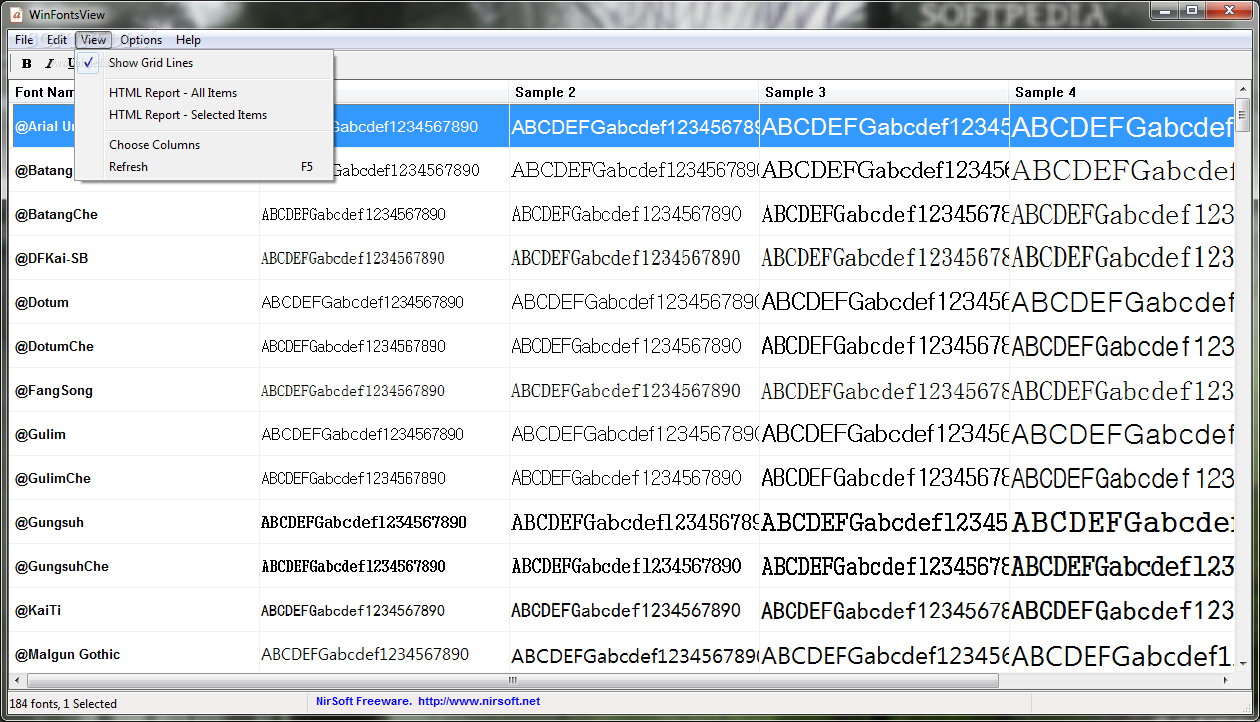Image resolution: width=1260 pixels, height=722 pixels.
Task: Select the @GulimChe font row
Action: pos(623,478)
